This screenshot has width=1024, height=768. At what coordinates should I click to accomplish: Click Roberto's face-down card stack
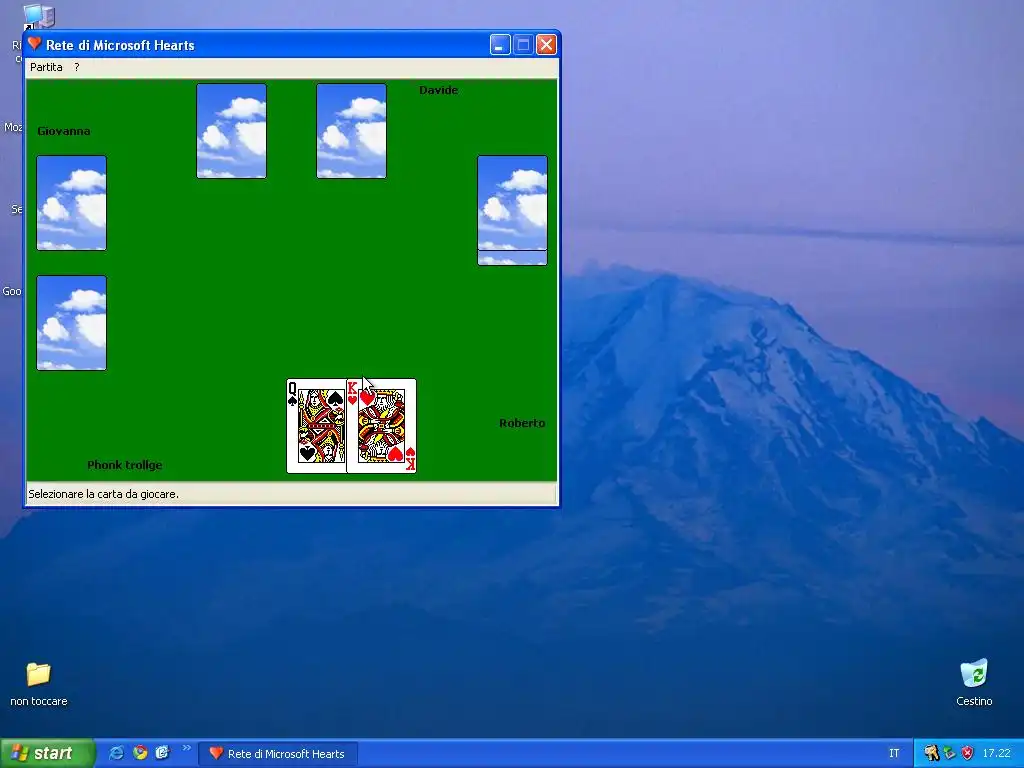point(512,210)
